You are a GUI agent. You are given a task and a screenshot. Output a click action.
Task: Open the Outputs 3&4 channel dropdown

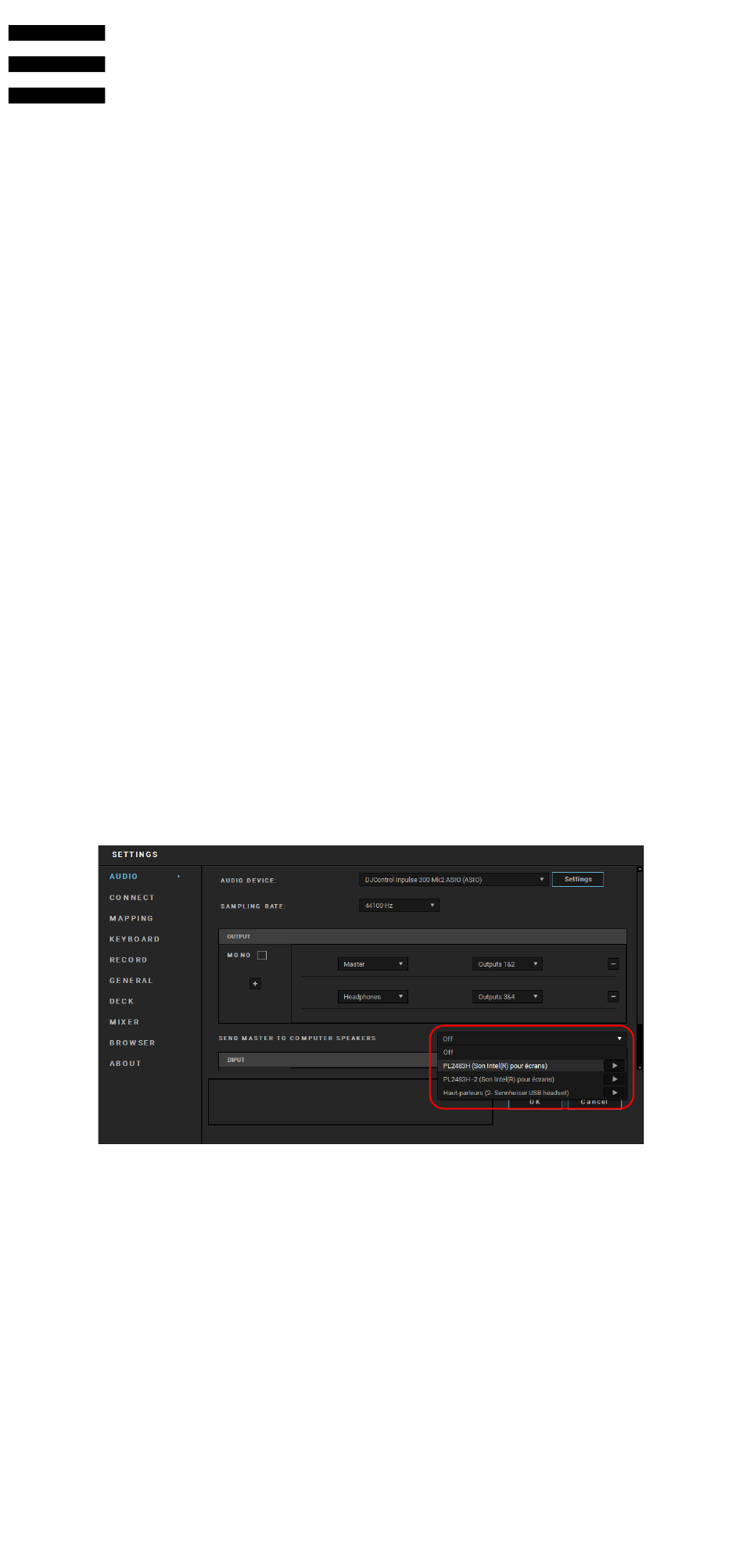(508, 996)
